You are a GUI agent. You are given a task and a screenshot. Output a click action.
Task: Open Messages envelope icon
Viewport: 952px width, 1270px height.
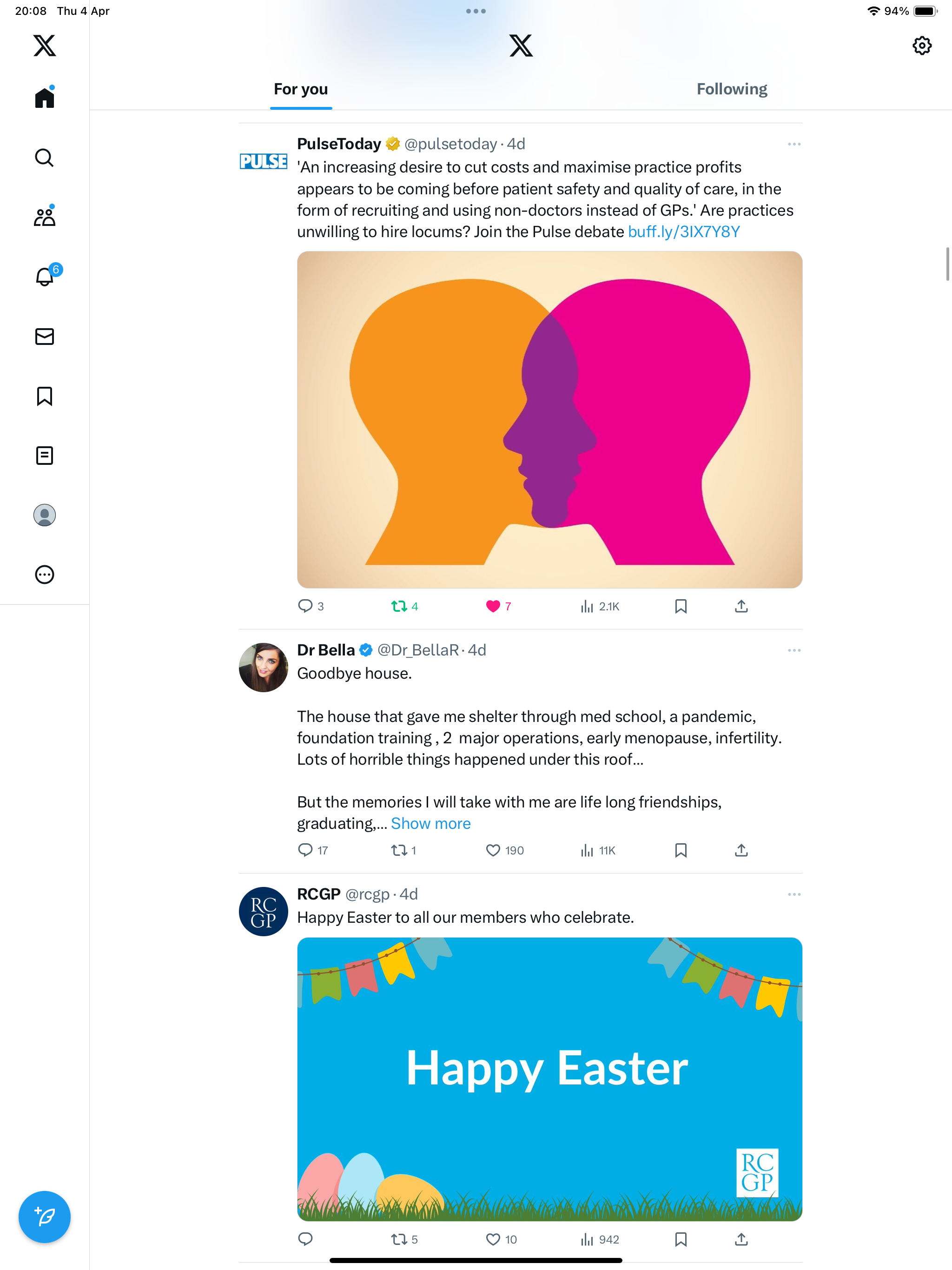tap(44, 337)
